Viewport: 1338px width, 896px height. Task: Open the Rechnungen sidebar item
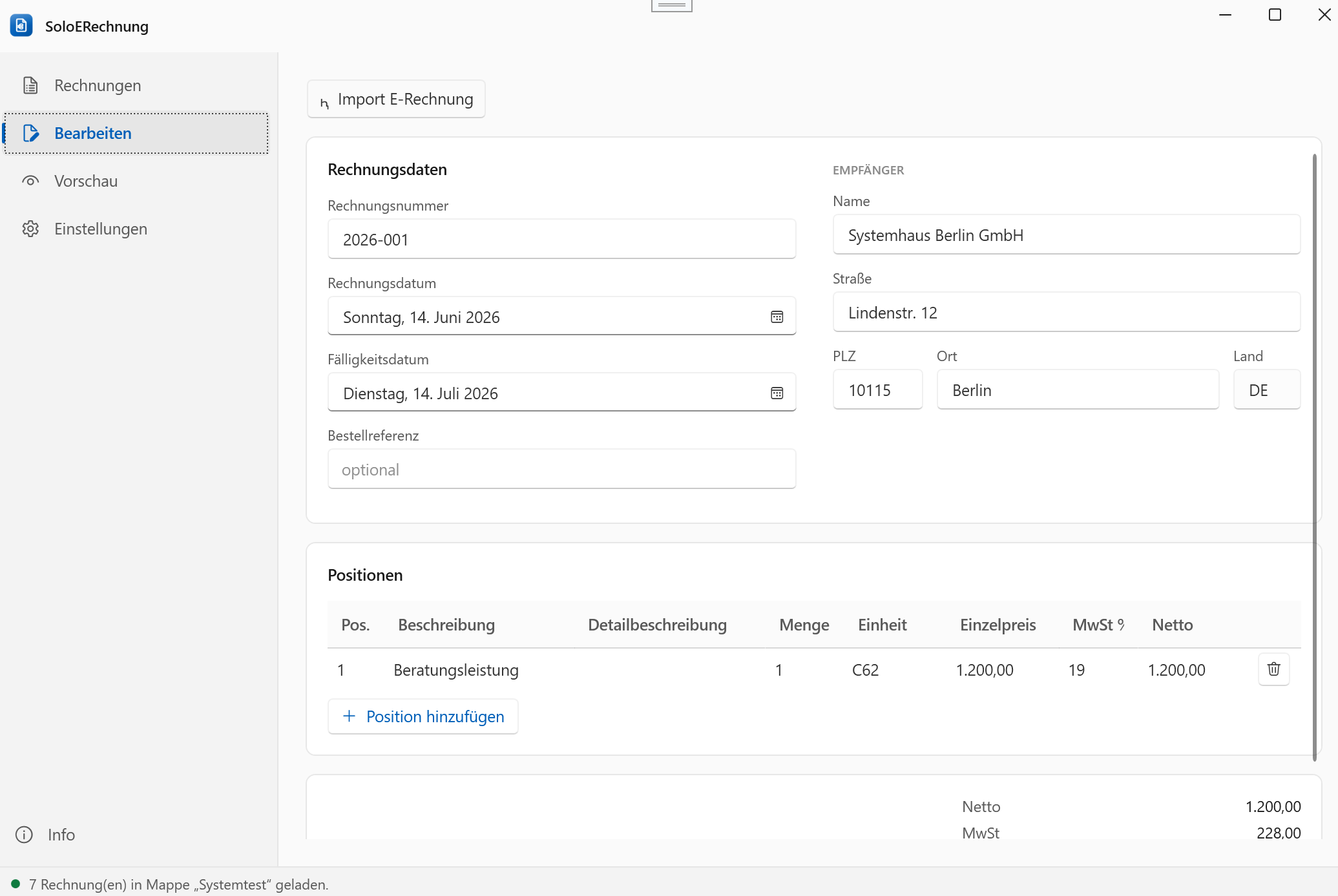136,85
